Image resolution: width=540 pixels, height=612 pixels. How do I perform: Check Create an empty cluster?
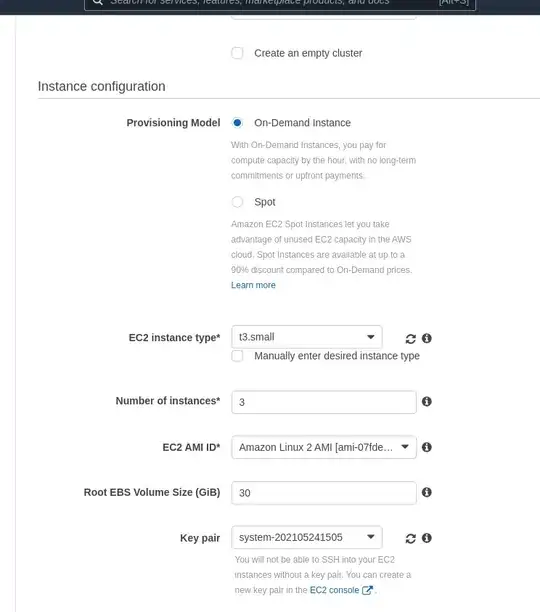coord(237,53)
